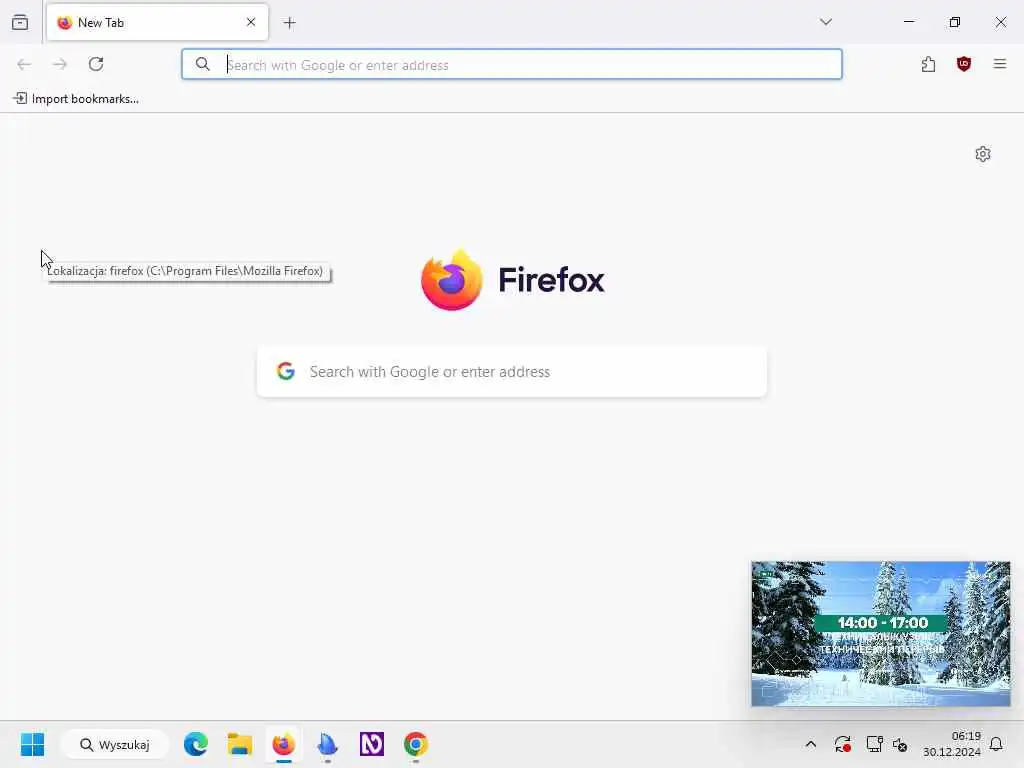Open the notification bell icon
This screenshot has height=768, width=1024.
pyautogui.click(x=997, y=744)
